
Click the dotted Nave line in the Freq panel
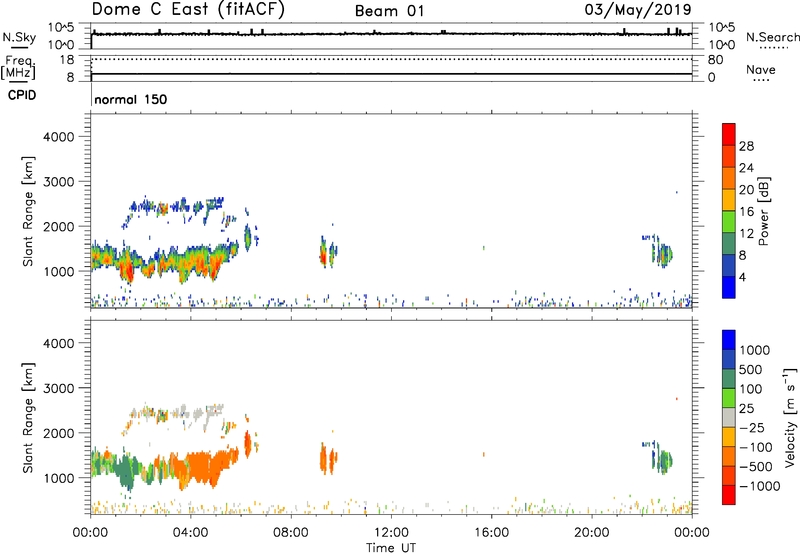[391, 60]
